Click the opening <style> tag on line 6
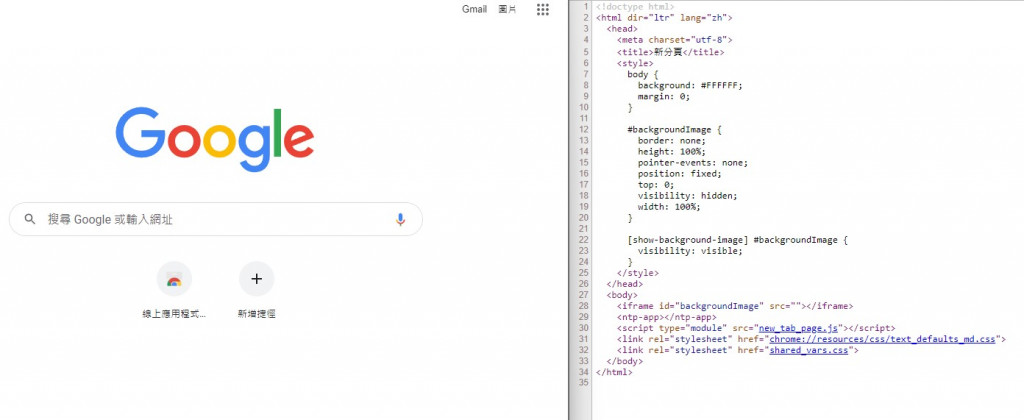This screenshot has width=1024, height=420. tap(635, 63)
